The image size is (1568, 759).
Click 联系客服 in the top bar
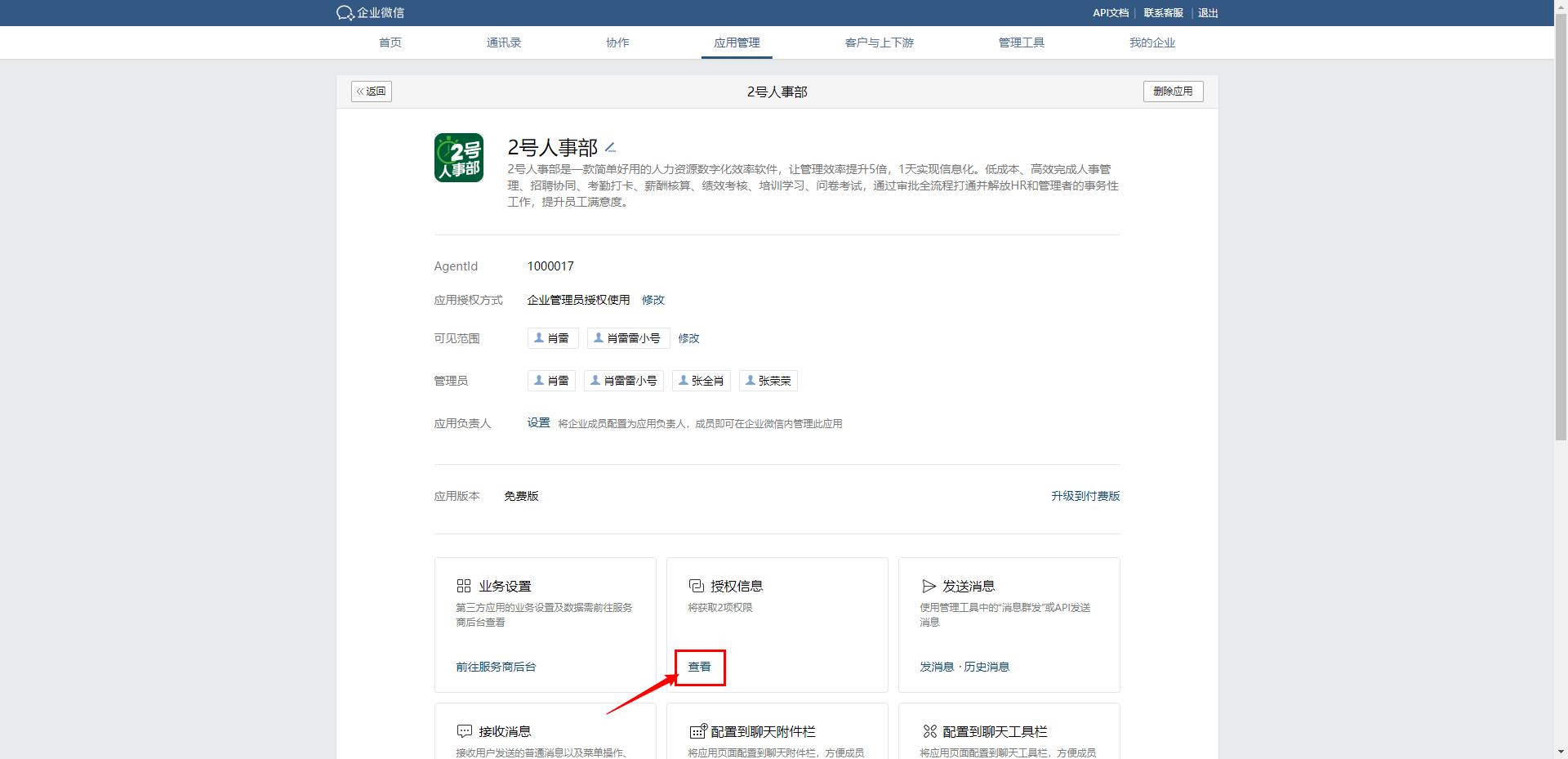pyautogui.click(x=1163, y=13)
